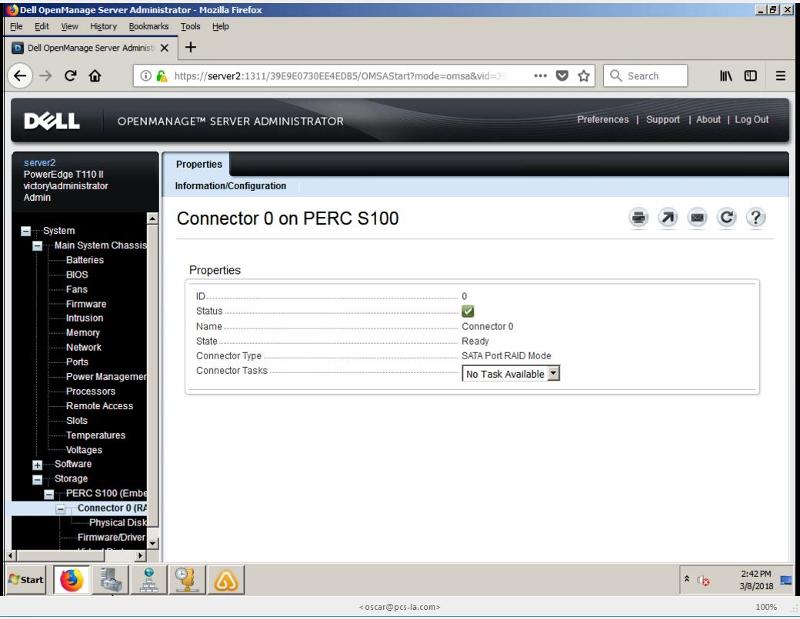Screen dimensions: 800x619
Task: Collapse the Storage tree node
Action: (37, 480)
